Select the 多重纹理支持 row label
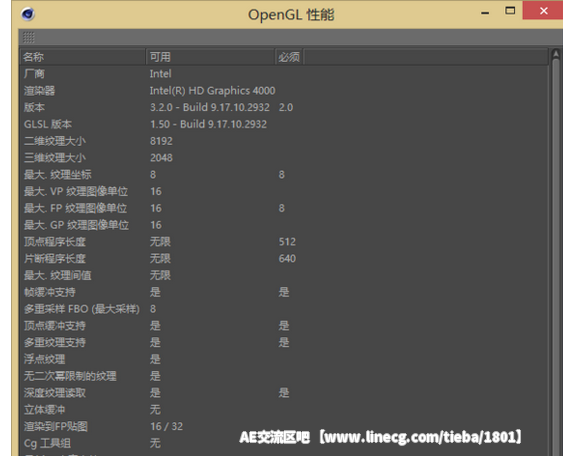The width and height of the screenshot is (563, 456). pos(55,343)
